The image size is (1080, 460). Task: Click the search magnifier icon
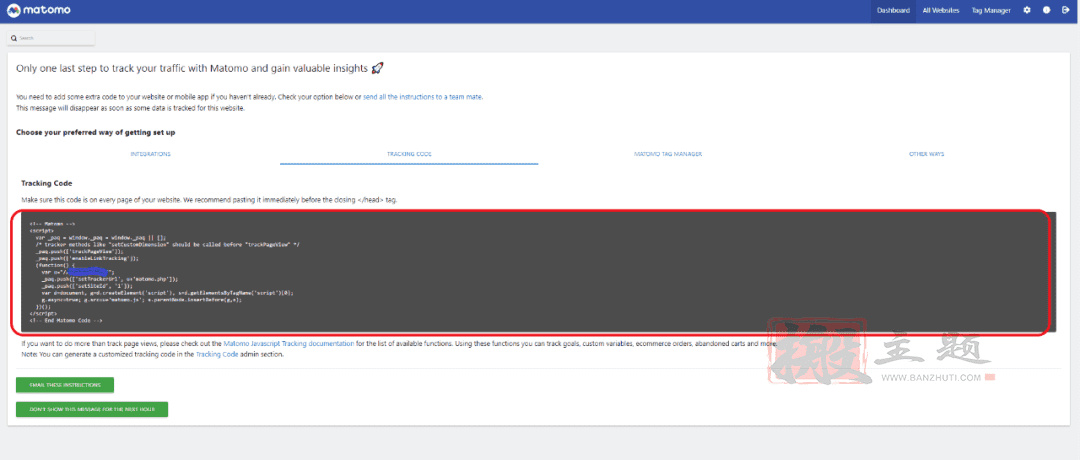tap(14, 38)
